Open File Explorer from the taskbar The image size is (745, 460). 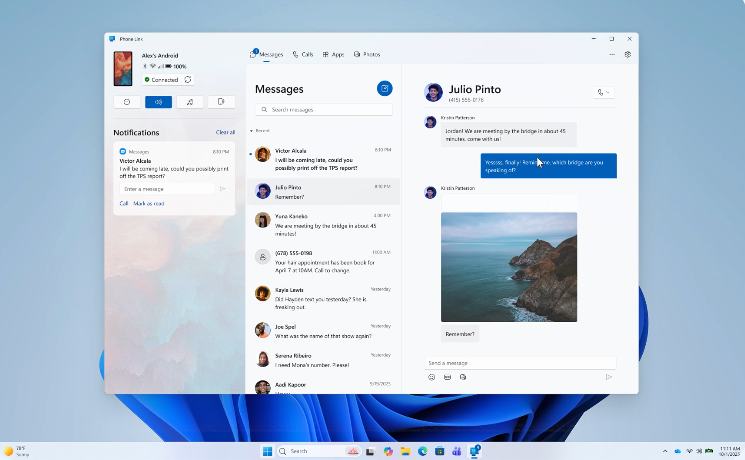pos(405,451)
